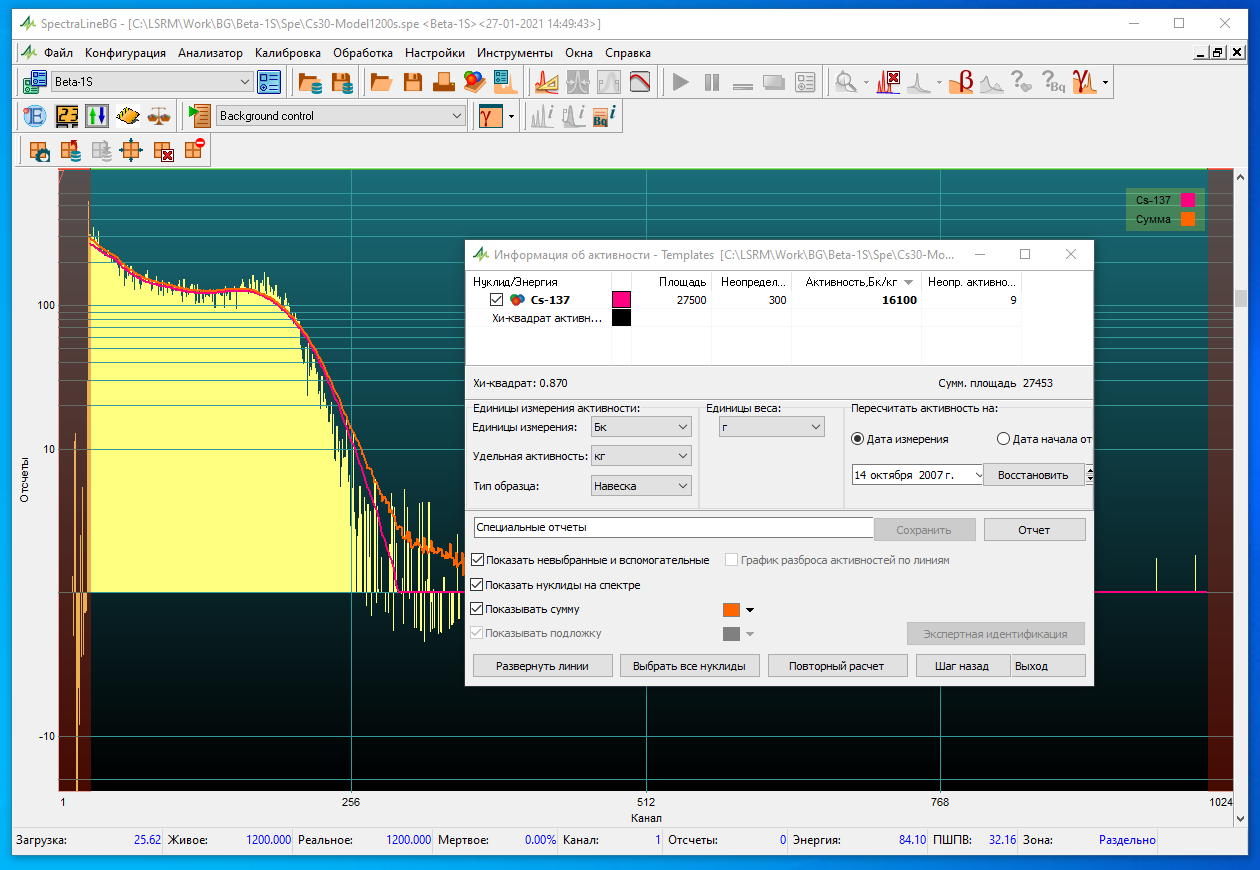The image size is (1260, 870).
Task: Click the balance scales icon
Action: point(159,116)
